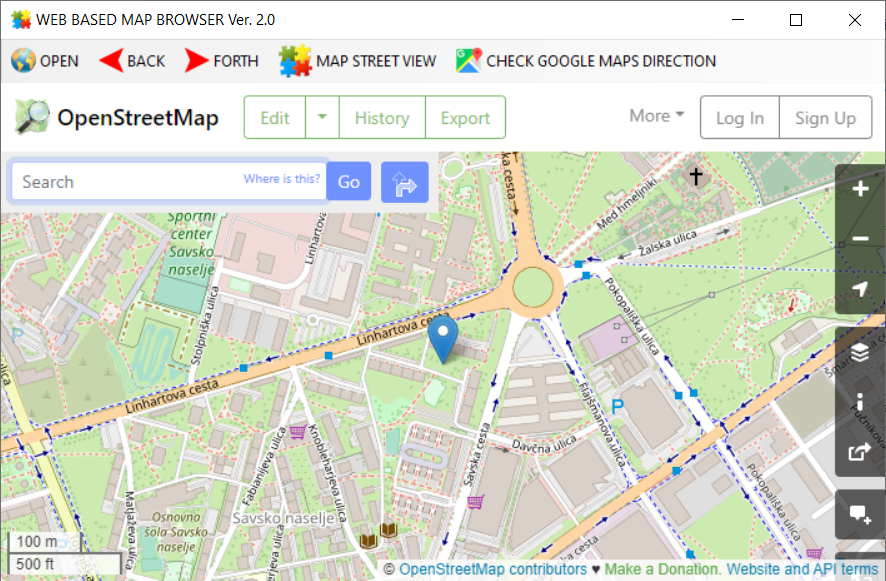Click shopping cart icon near Savska cesta
The height and width of the screenshot is (581, 886).
476,501
